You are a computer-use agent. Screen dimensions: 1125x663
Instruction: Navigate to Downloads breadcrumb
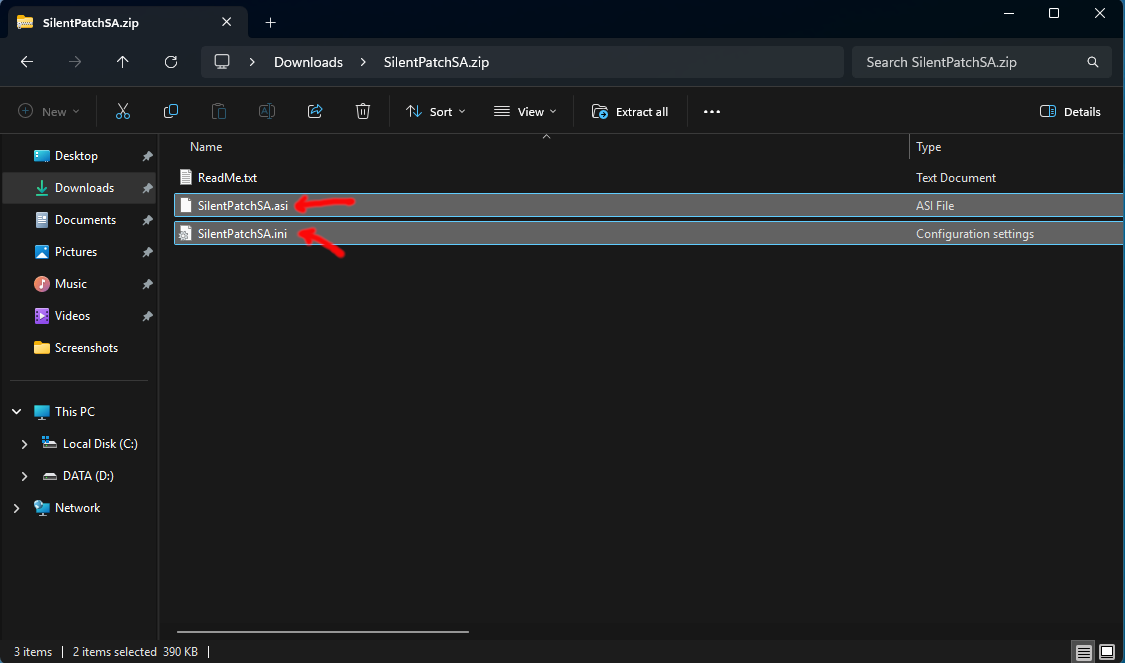(x=309, y=62)
